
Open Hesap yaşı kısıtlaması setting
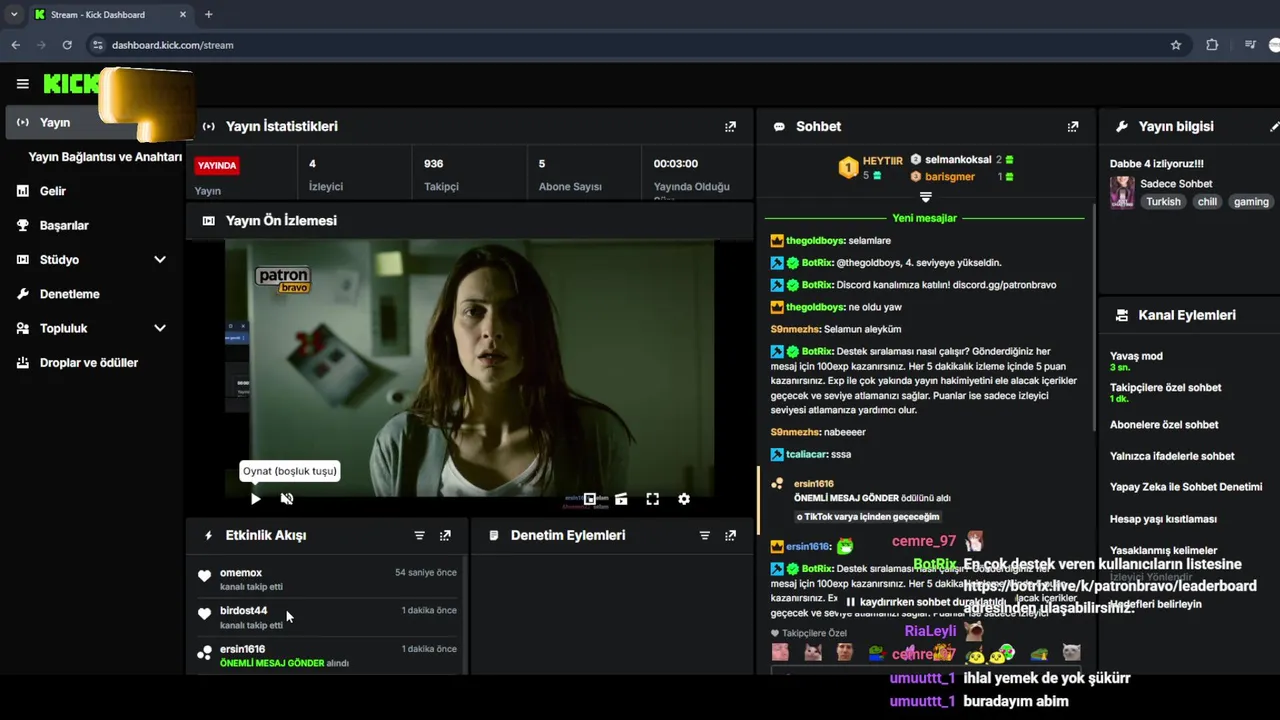click(x=1163, y=519)
